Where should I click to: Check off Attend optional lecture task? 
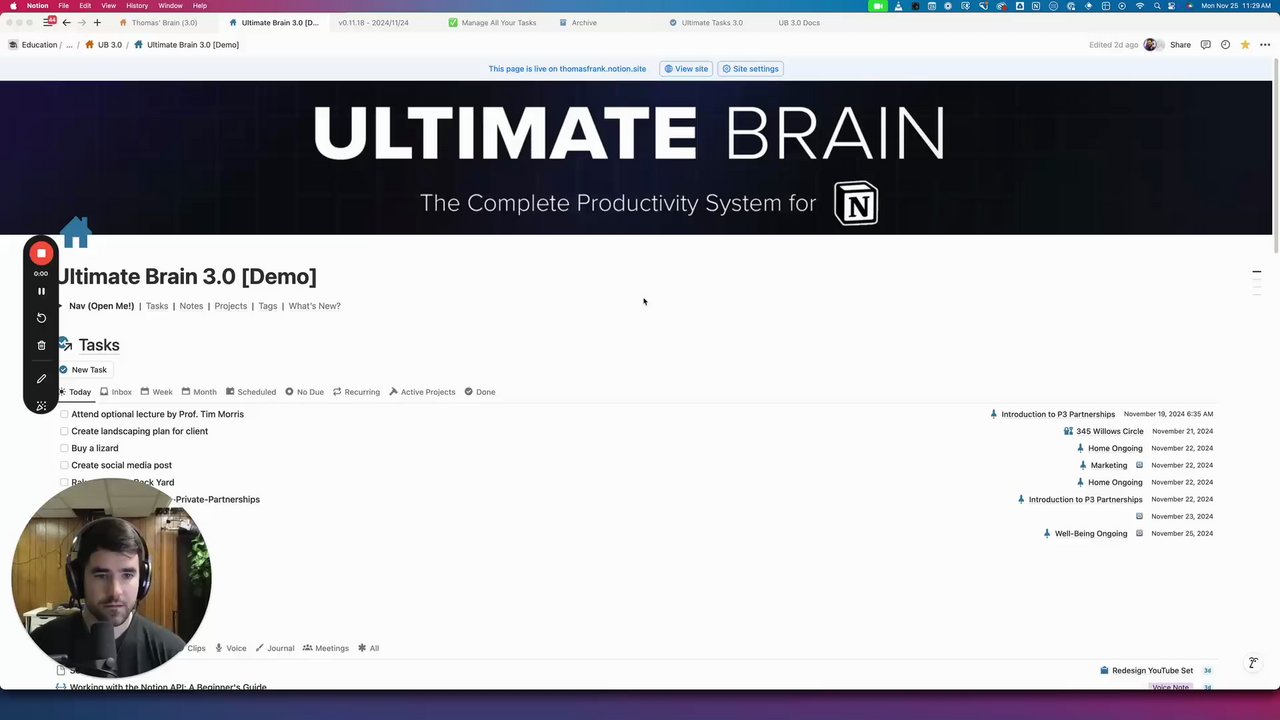tap(64, 414)
